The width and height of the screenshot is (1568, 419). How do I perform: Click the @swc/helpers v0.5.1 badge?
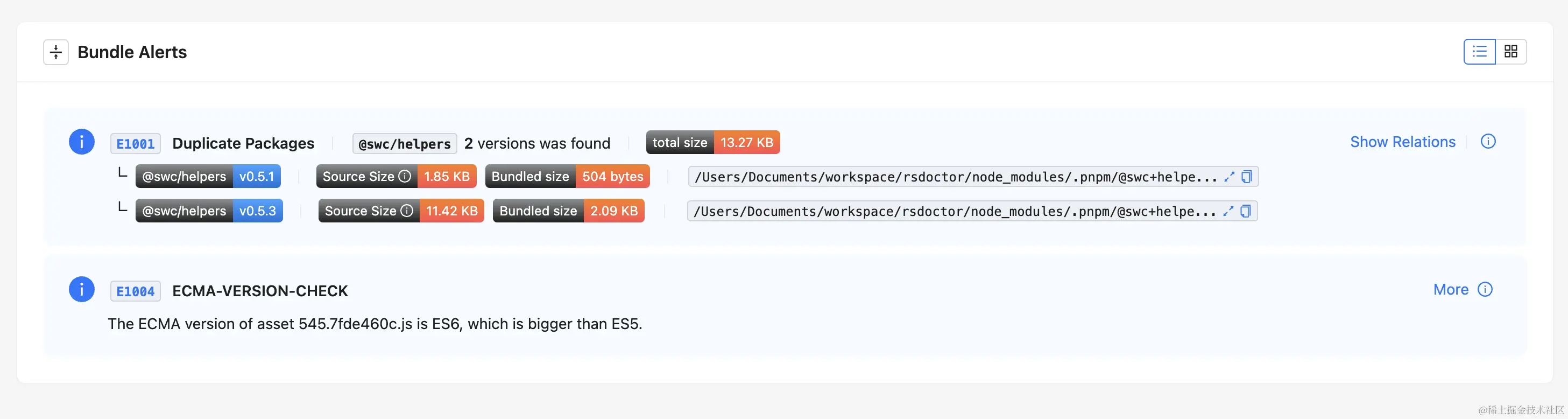coord(208,177)
